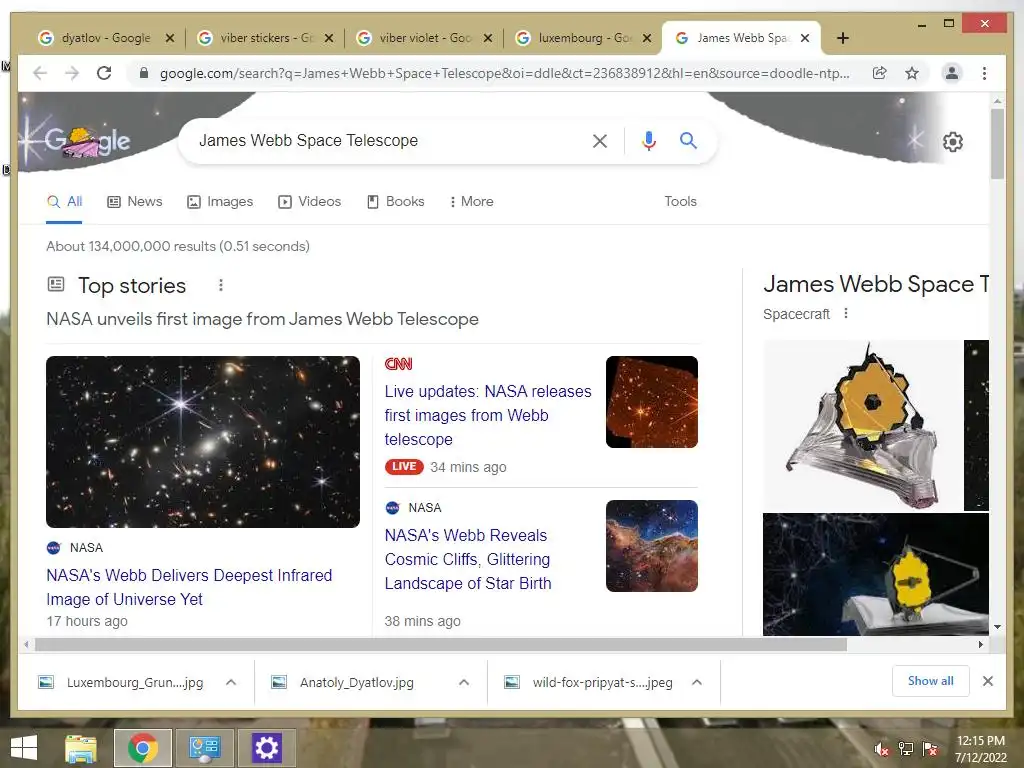Click the browser forward arrow
This screenshot has width=1024, height=768.
pos(72,73)
